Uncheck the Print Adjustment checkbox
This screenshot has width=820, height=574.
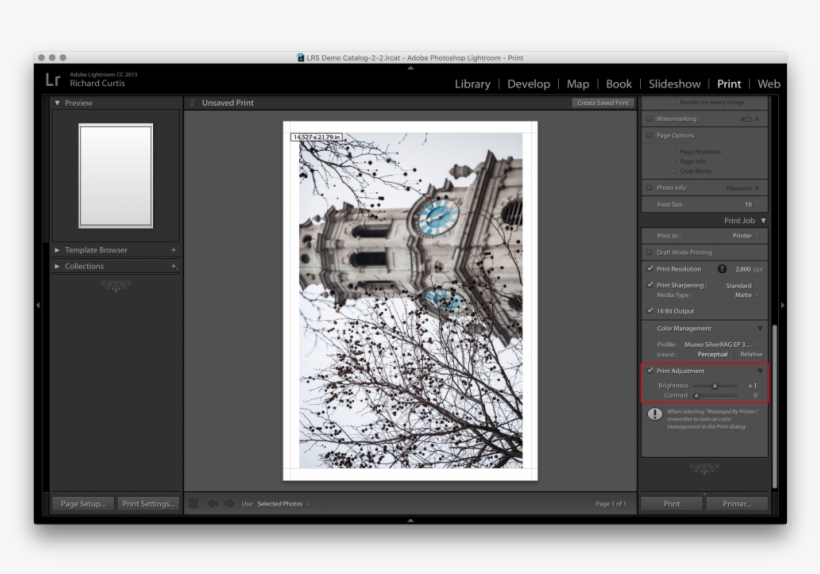650,371
